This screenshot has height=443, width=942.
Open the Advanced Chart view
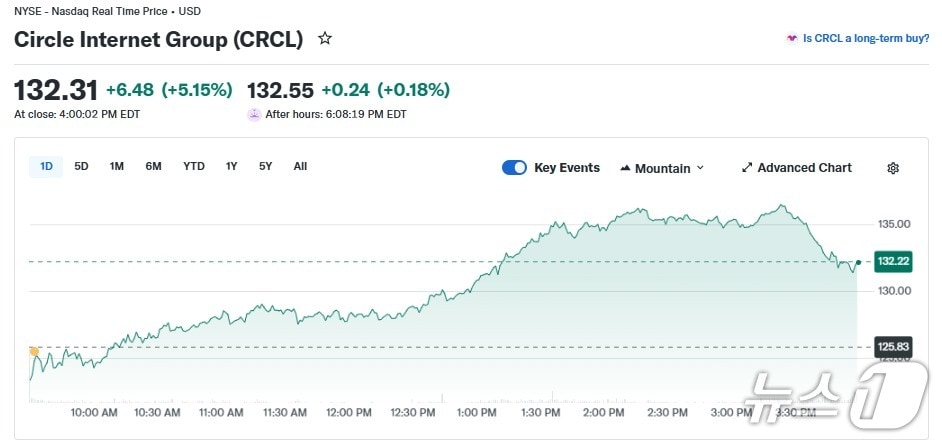point(804,168)
